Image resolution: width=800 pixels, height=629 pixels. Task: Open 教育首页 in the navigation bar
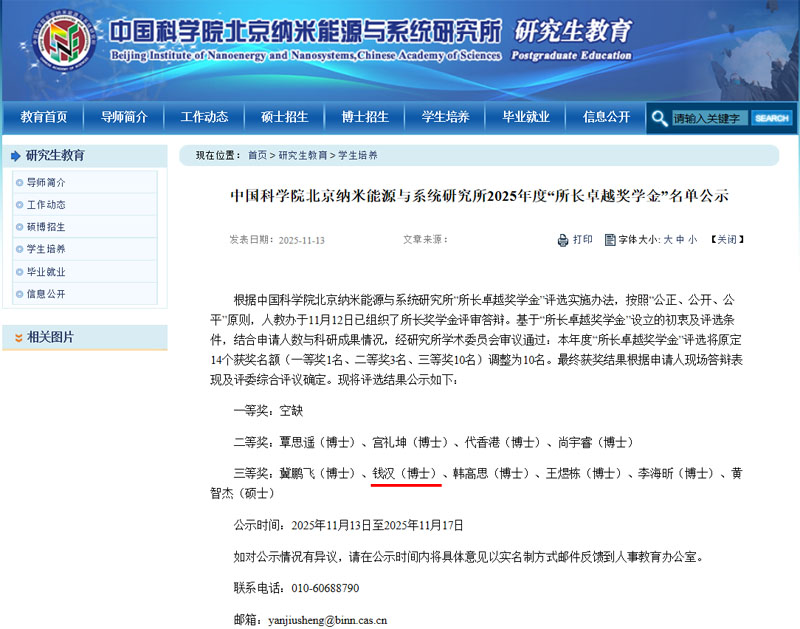click(44, 117)
